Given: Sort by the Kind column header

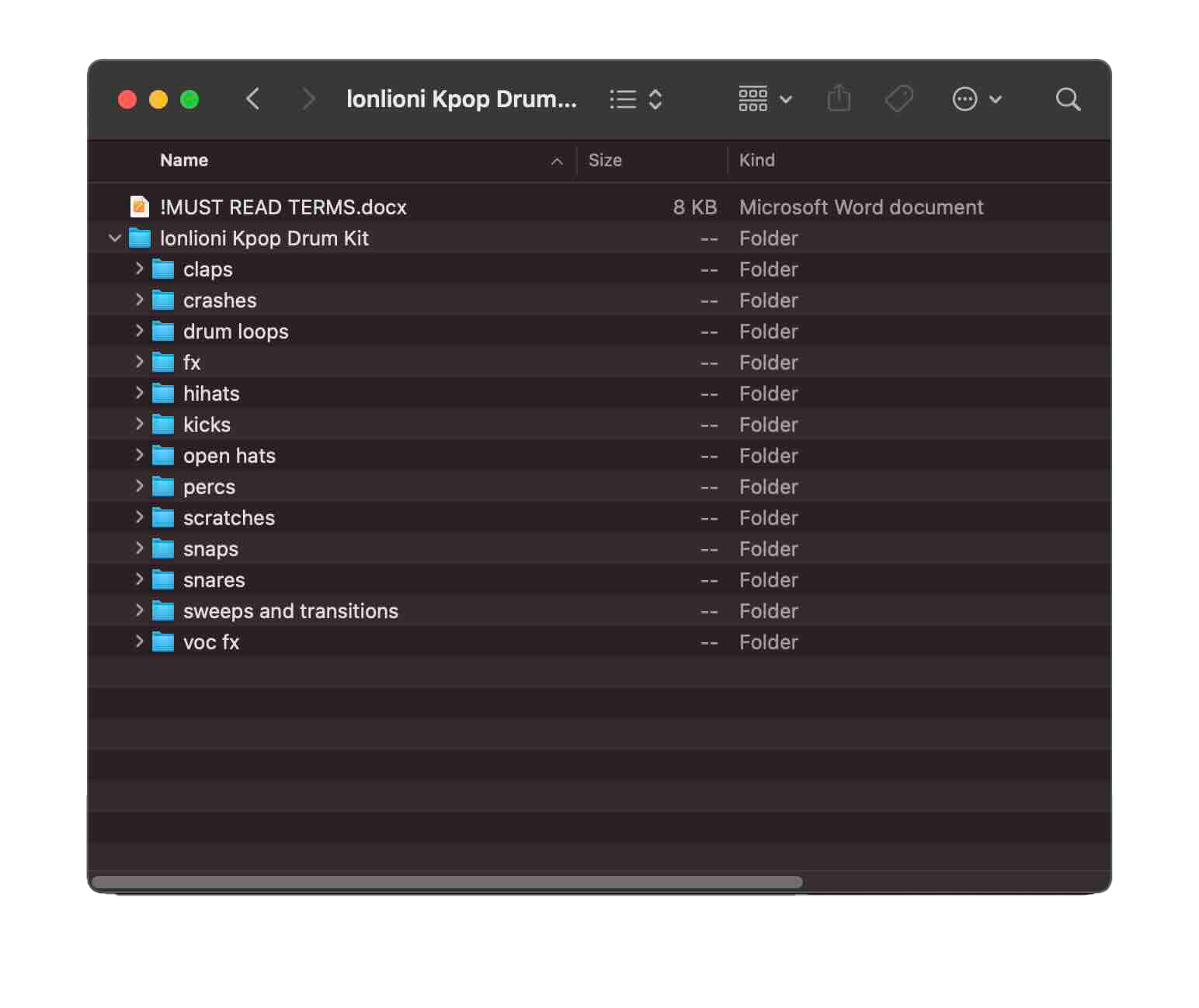Looking at the screenshot, I should point(756,161).
